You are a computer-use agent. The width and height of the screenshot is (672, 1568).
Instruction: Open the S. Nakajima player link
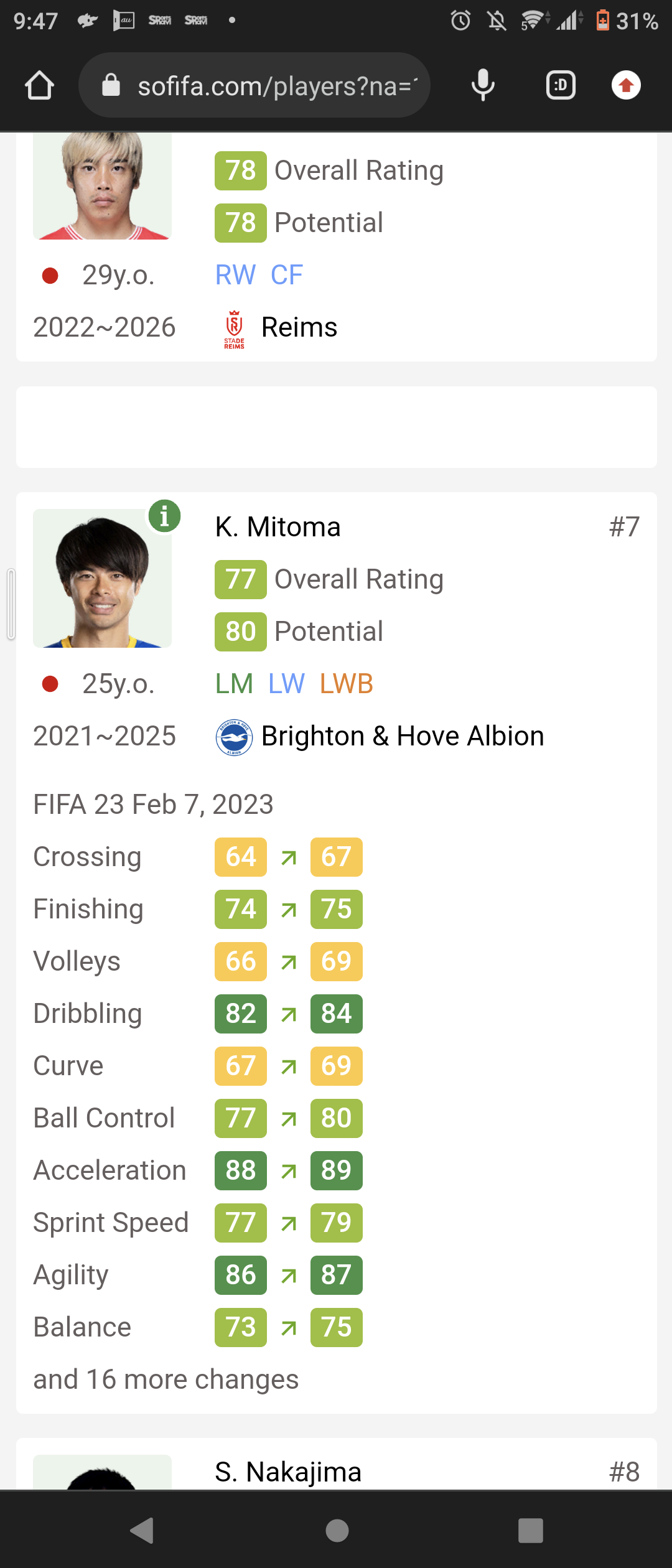[x=288, y=1472]
